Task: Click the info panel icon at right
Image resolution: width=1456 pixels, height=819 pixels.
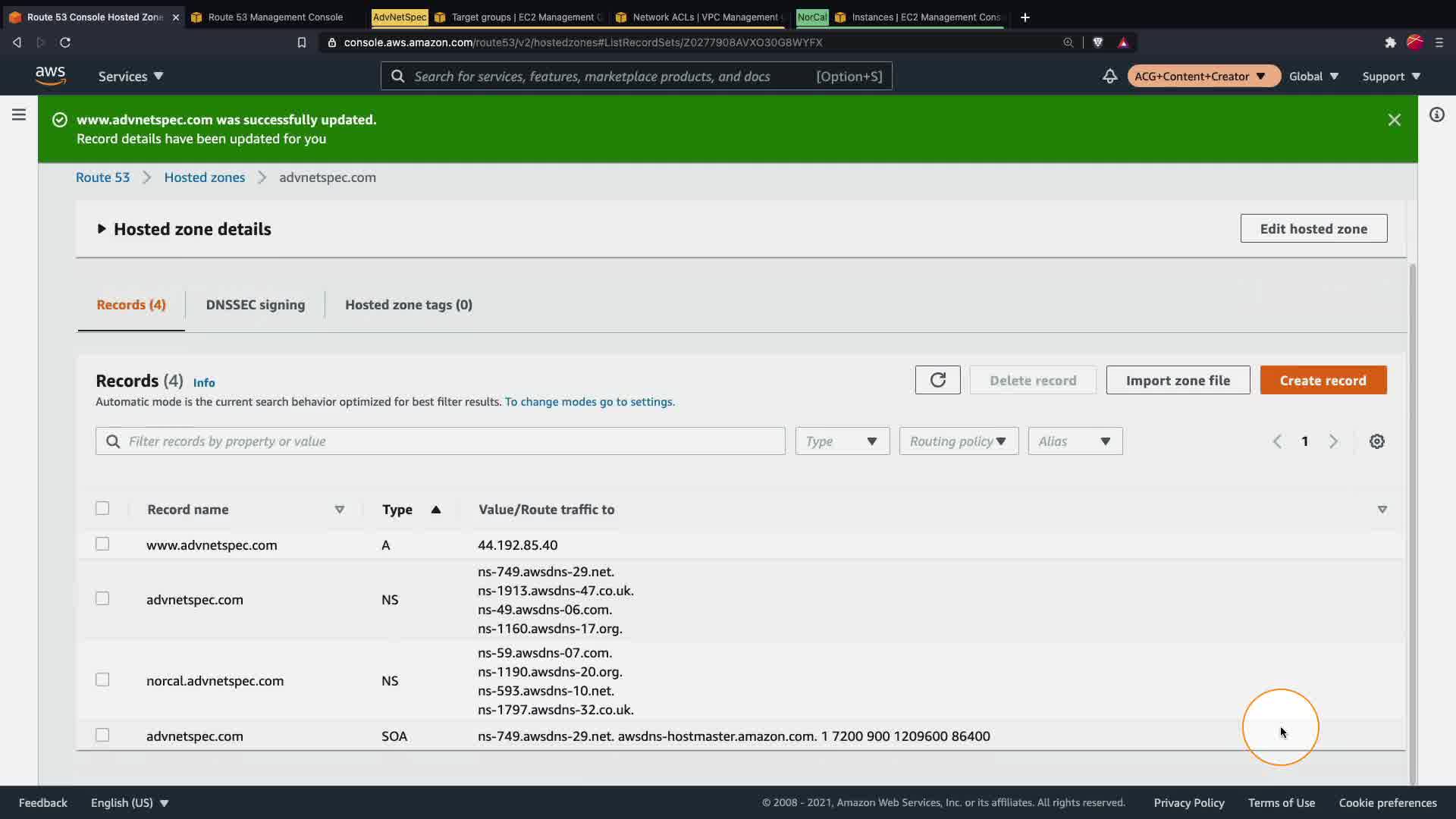Action: [1436, 115]
